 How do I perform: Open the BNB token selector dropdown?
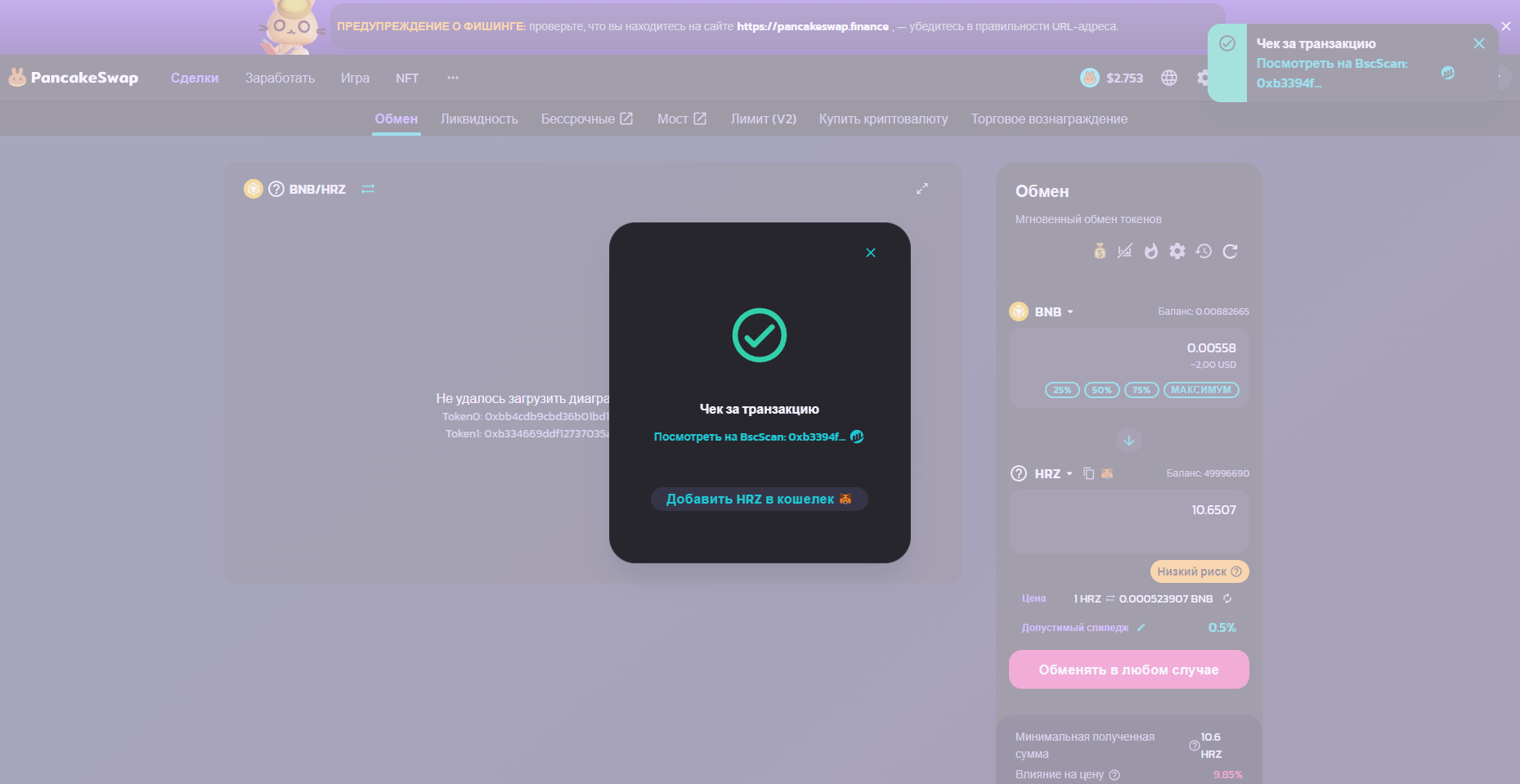pos(1042,311)
